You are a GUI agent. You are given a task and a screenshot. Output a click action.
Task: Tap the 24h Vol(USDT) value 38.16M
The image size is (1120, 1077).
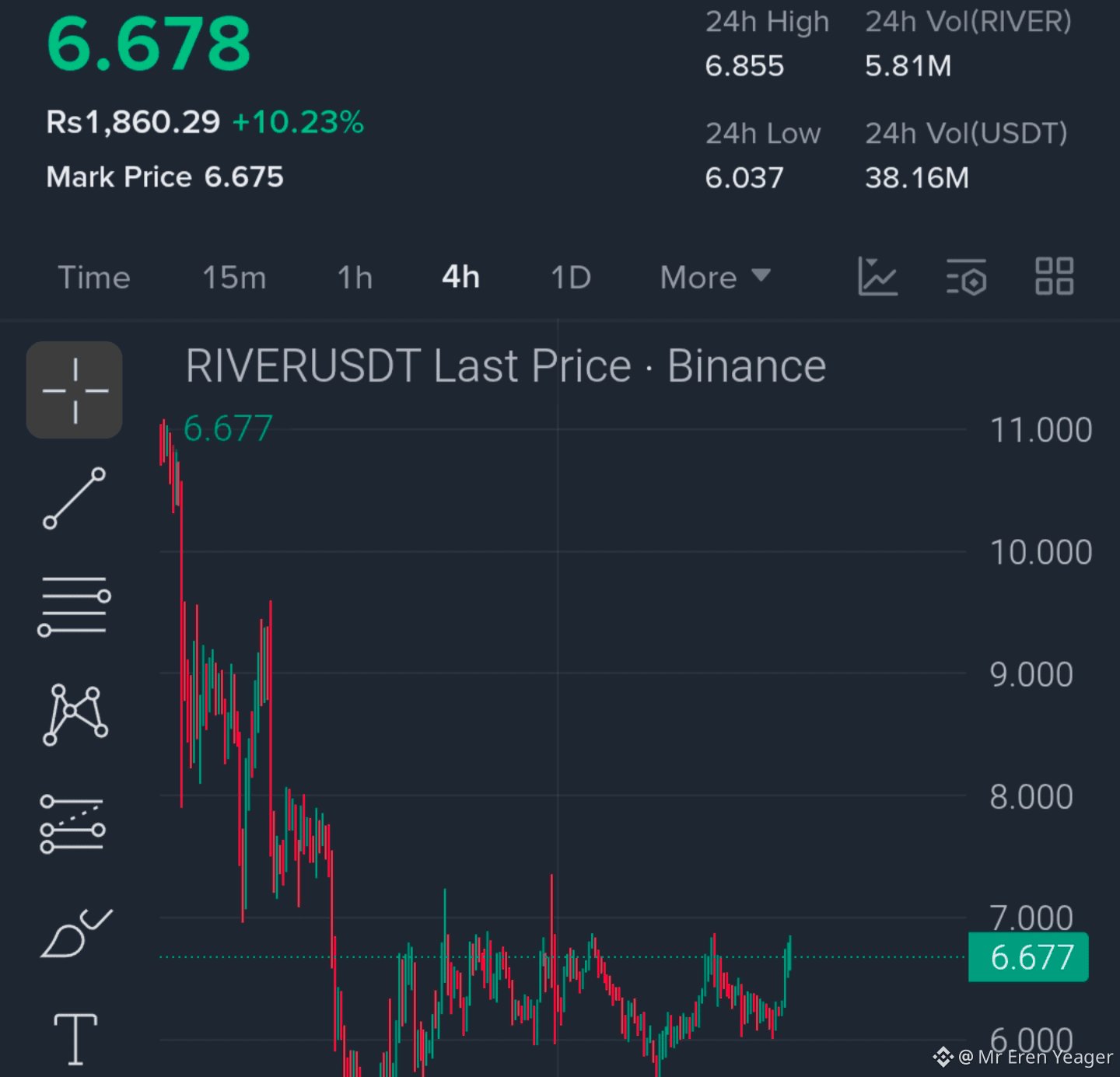pyautogui.click(x=917, y=178)
